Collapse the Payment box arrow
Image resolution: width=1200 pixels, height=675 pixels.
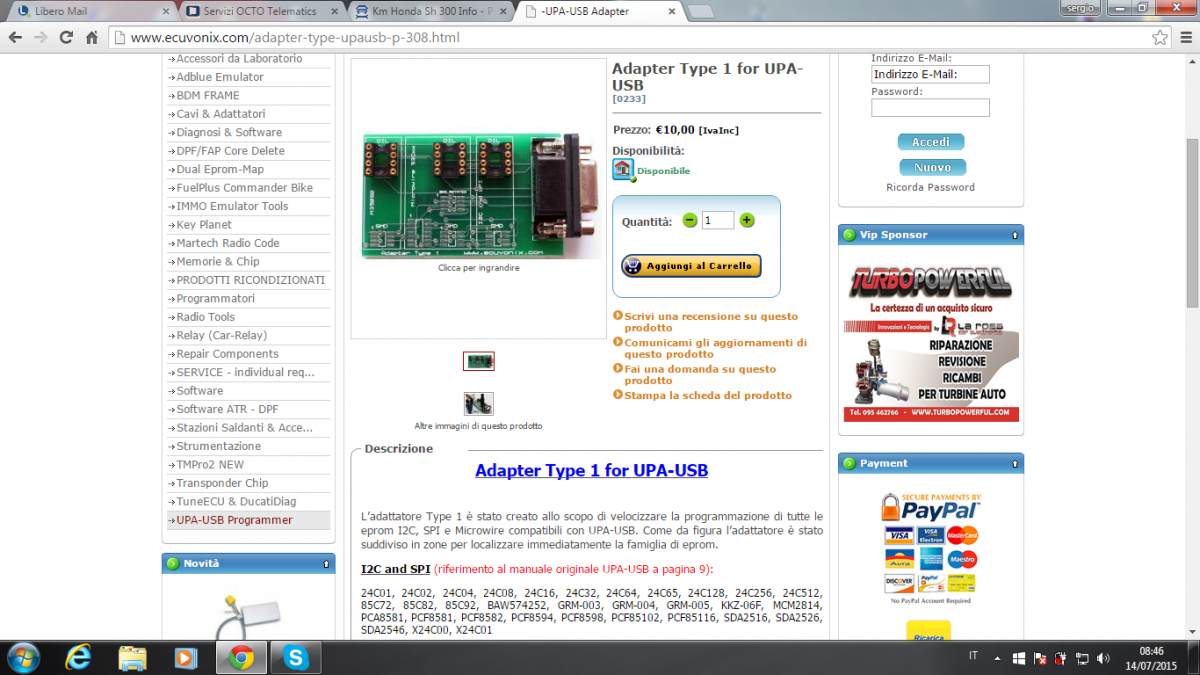pyautogui.click(x=1015, y=463)
